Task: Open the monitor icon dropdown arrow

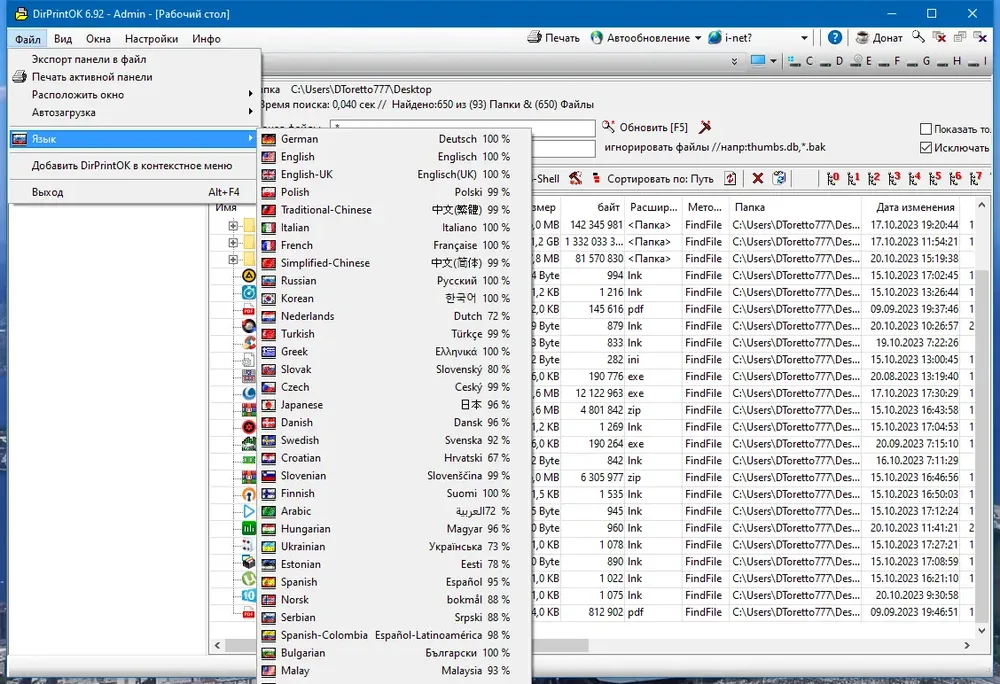Action: [x=773, y=61]
